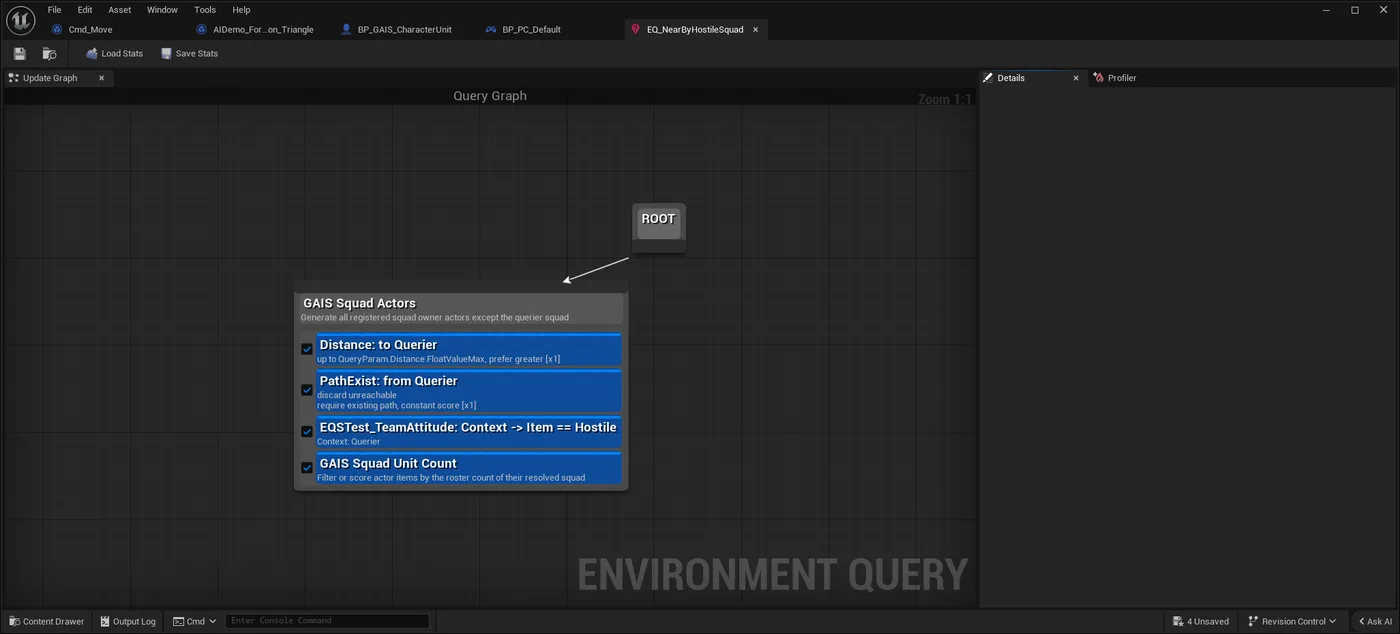Open the Output Log panel
The height and width of the screenshot is (634, 1400).
pyautogui.click(x=127, y=621)
